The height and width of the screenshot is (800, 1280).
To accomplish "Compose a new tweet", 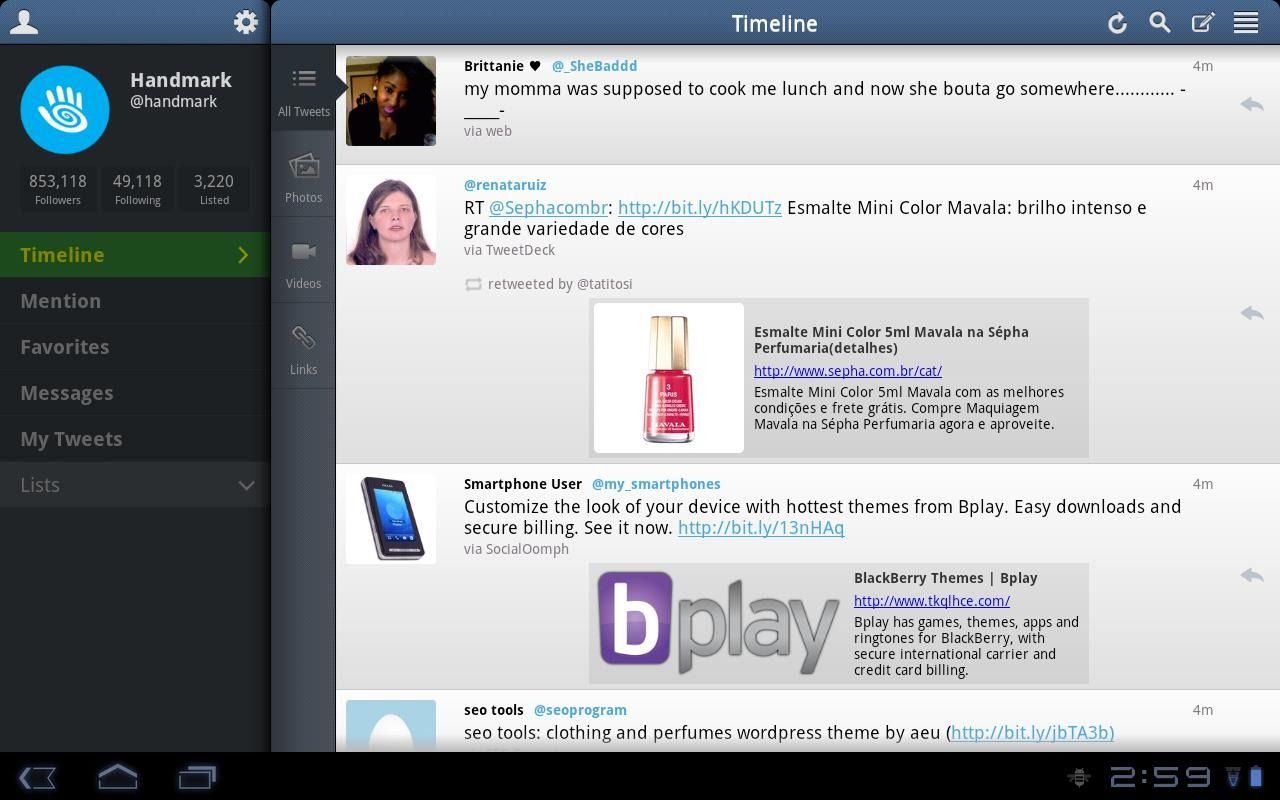I will click(x=1204, y=23).
